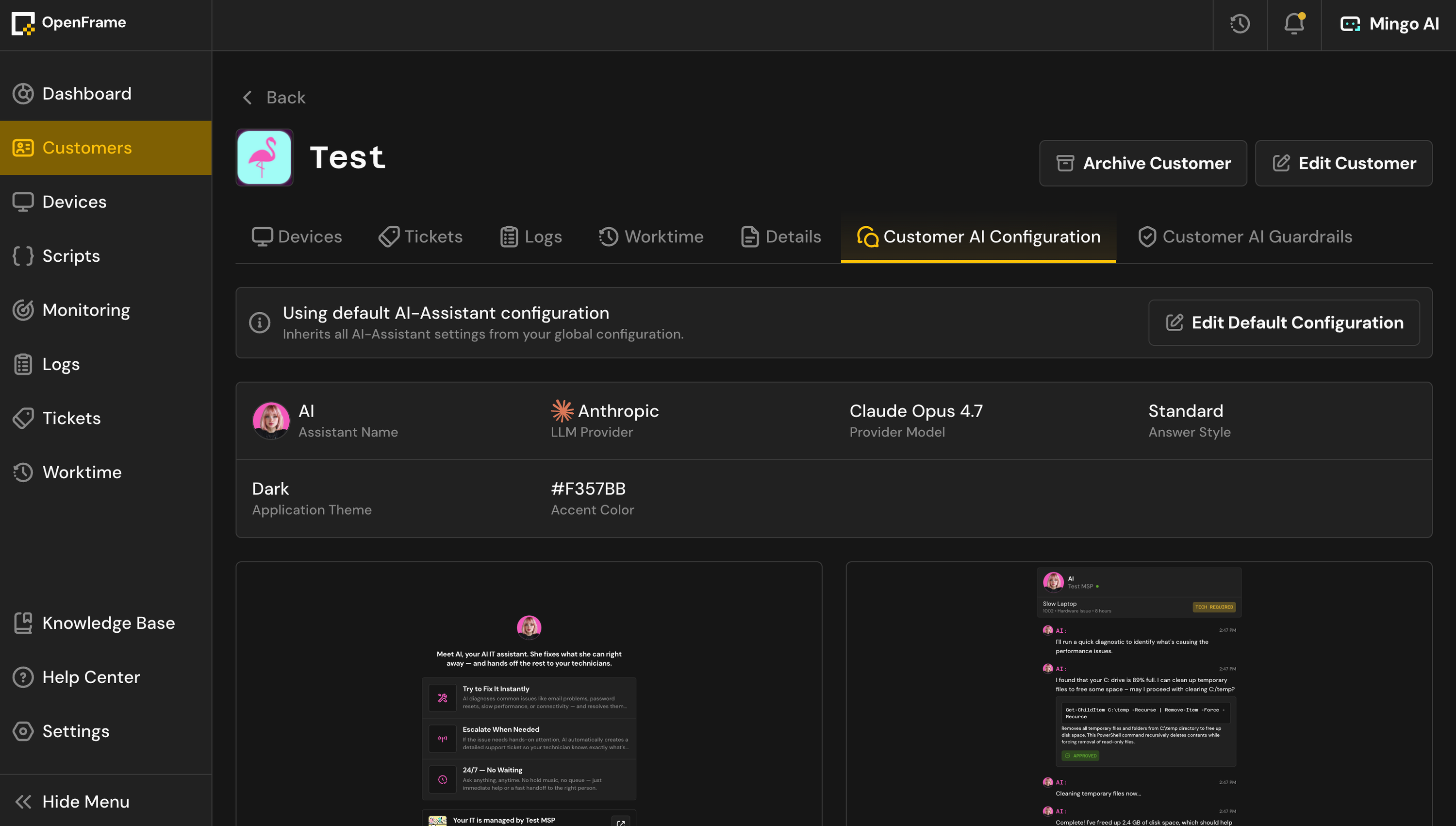Click Edit Default Configuration button
This screenshot has width=1456, height=826.
1284,323
